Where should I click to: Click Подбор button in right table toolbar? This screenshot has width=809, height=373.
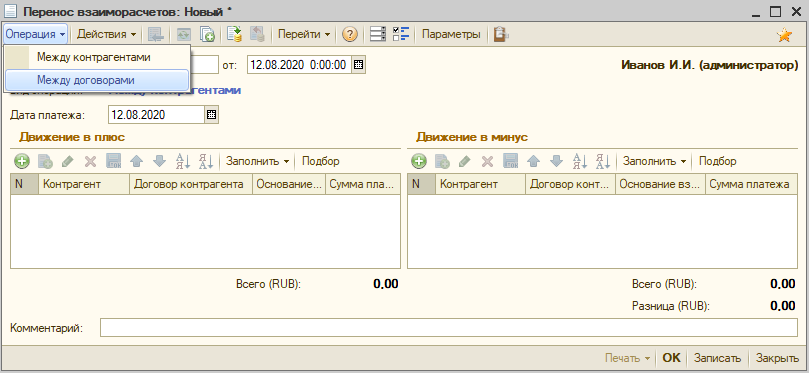tap(717, 161)
